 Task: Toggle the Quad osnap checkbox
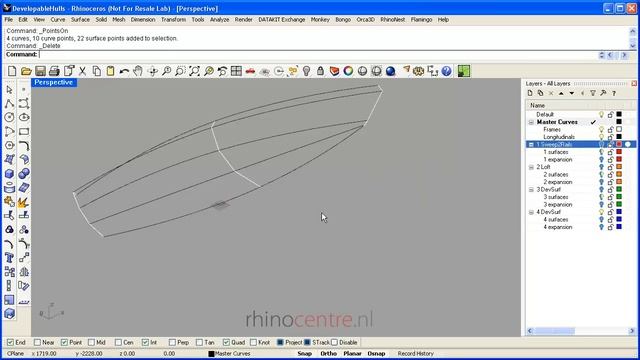point(226,342)
